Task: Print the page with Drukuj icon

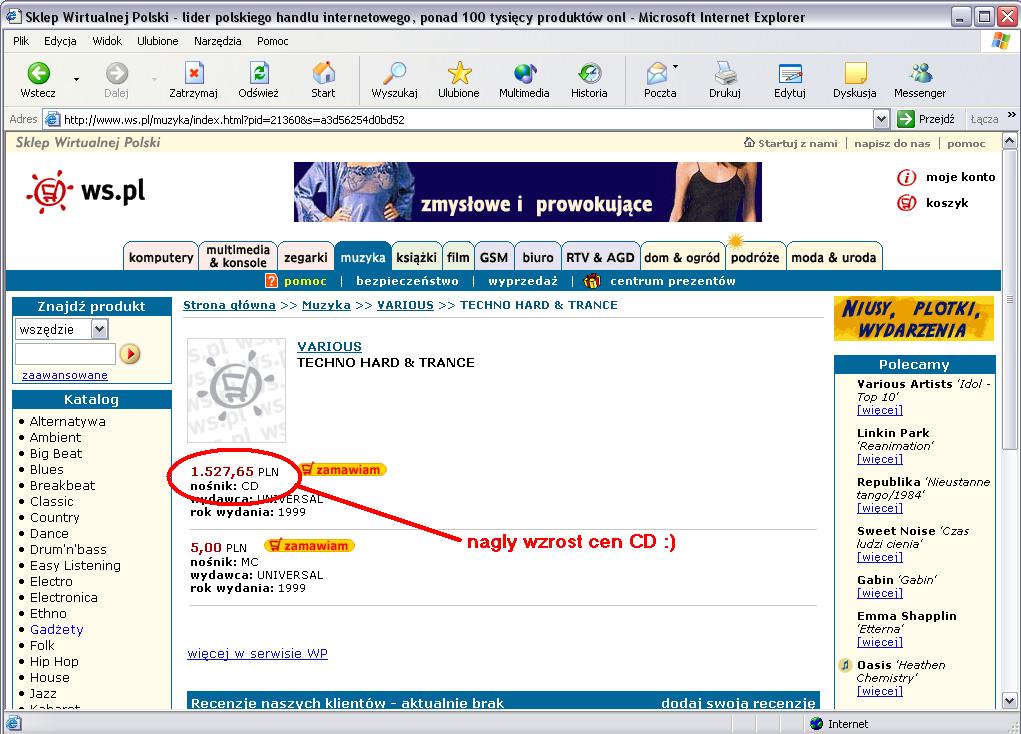Action: pyautogui.click(x=725, y=73)
